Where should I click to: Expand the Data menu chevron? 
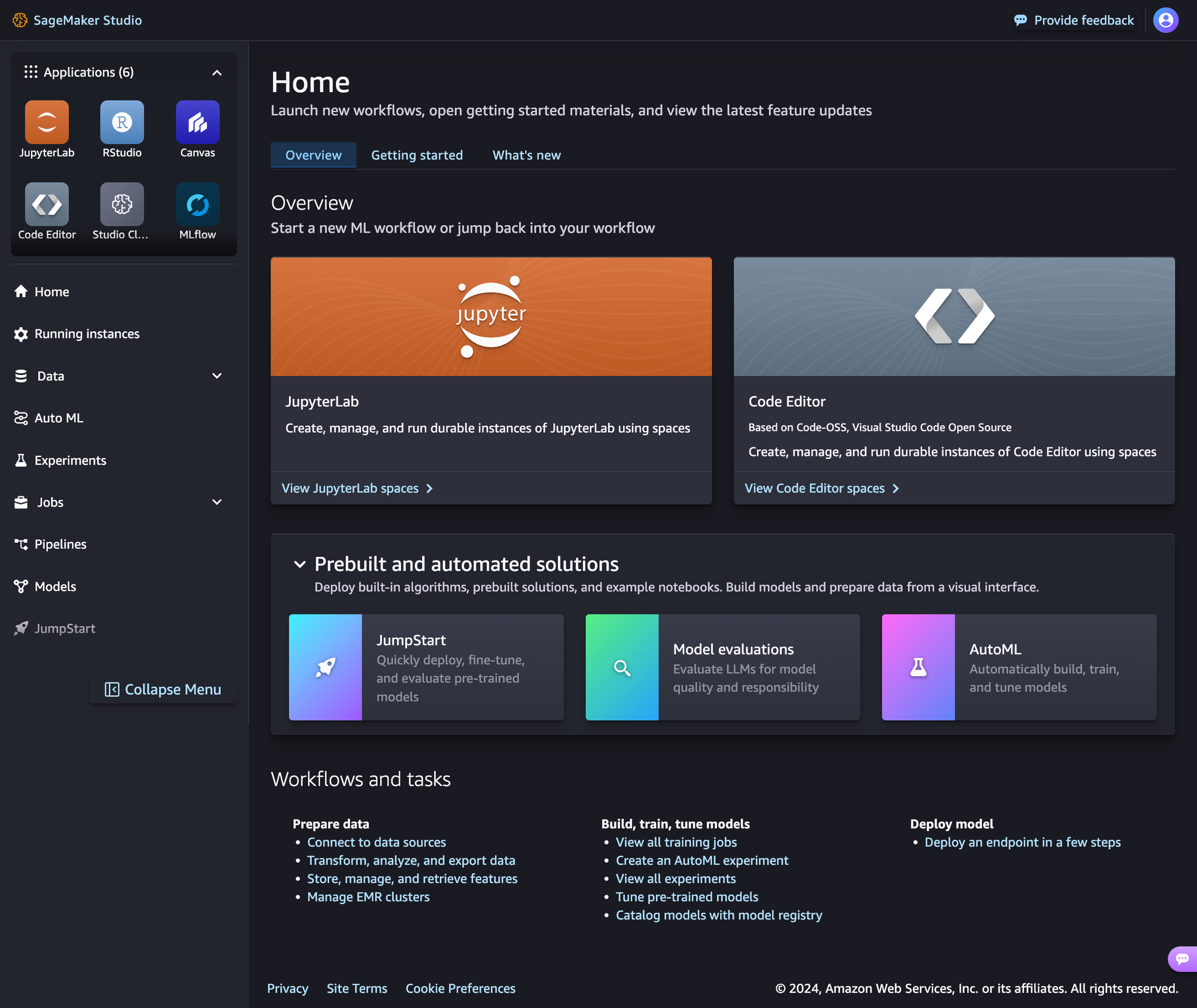[217, 376]
